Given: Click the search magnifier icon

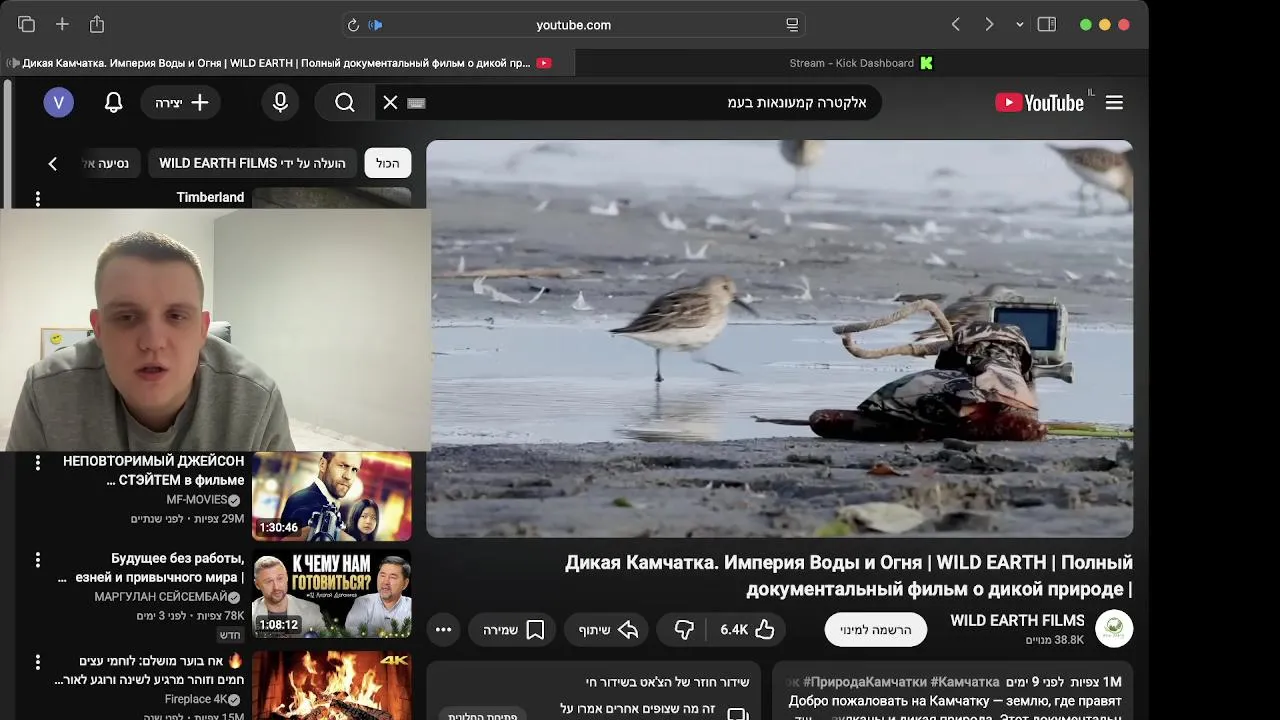Looking at the screenshot, I should tap(344, 102).
